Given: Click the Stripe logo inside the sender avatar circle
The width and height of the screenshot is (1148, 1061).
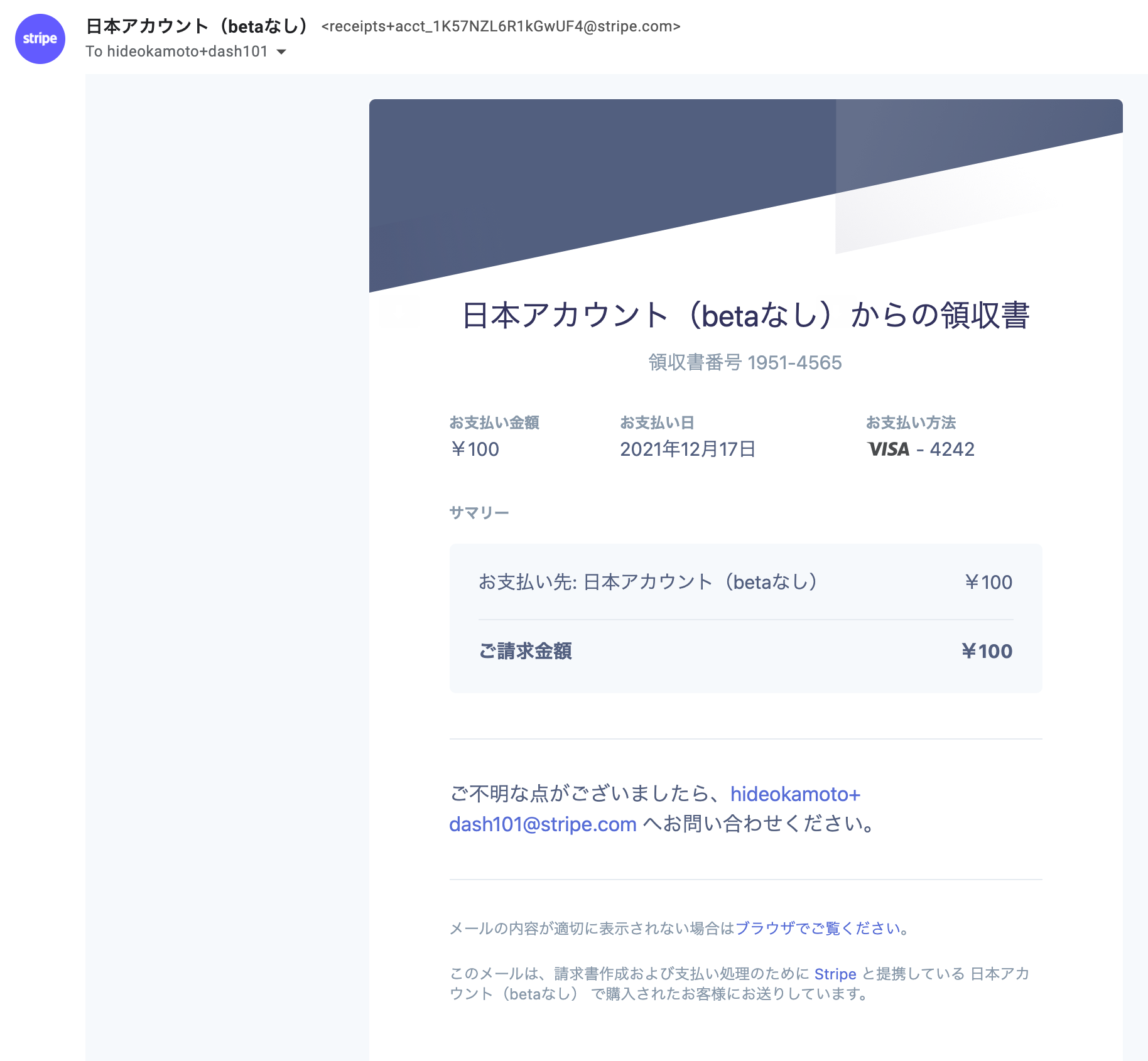Looking at the screenshot, I should pyautogui.click(x=40, y=38).
